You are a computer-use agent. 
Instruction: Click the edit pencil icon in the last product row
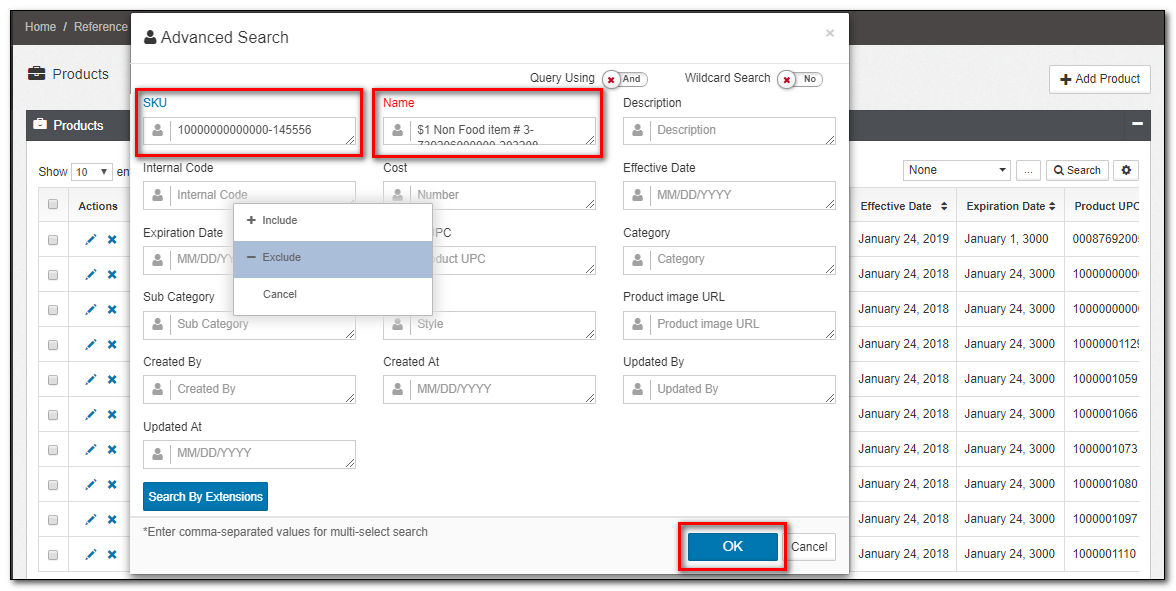coord(91,554)
